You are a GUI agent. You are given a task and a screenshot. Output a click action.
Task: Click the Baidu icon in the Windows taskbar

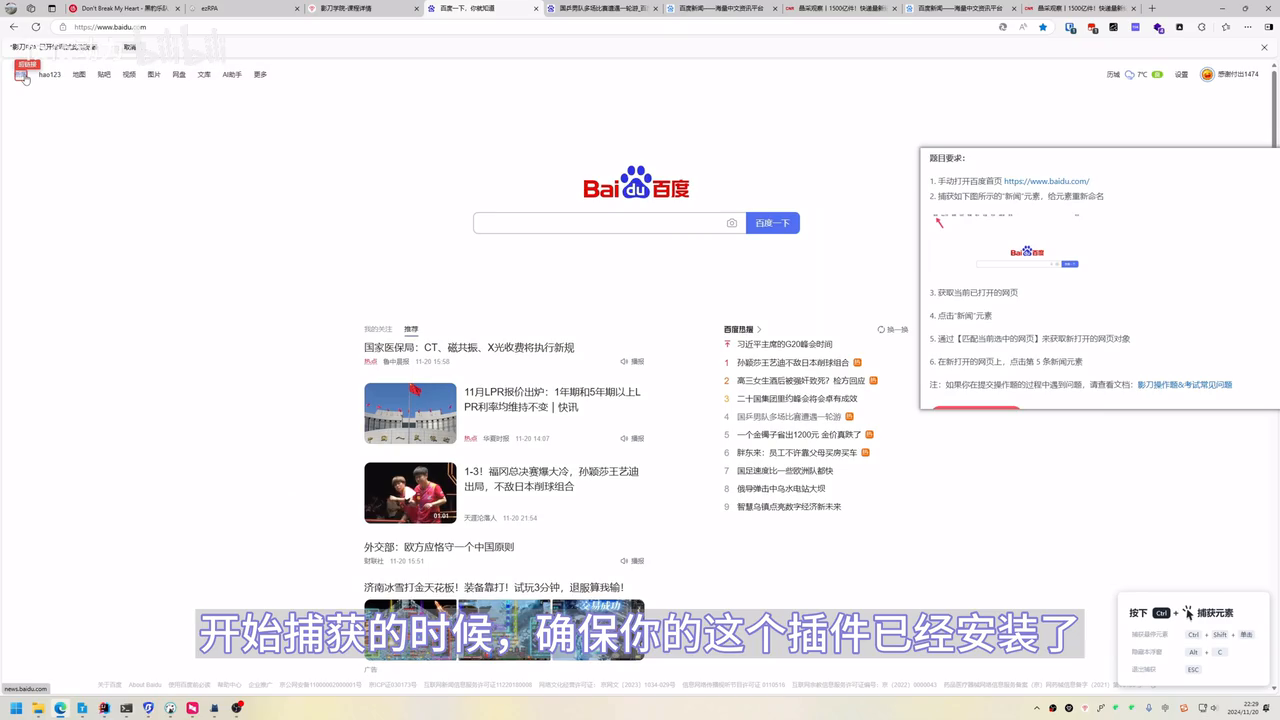tap(147, 709)
